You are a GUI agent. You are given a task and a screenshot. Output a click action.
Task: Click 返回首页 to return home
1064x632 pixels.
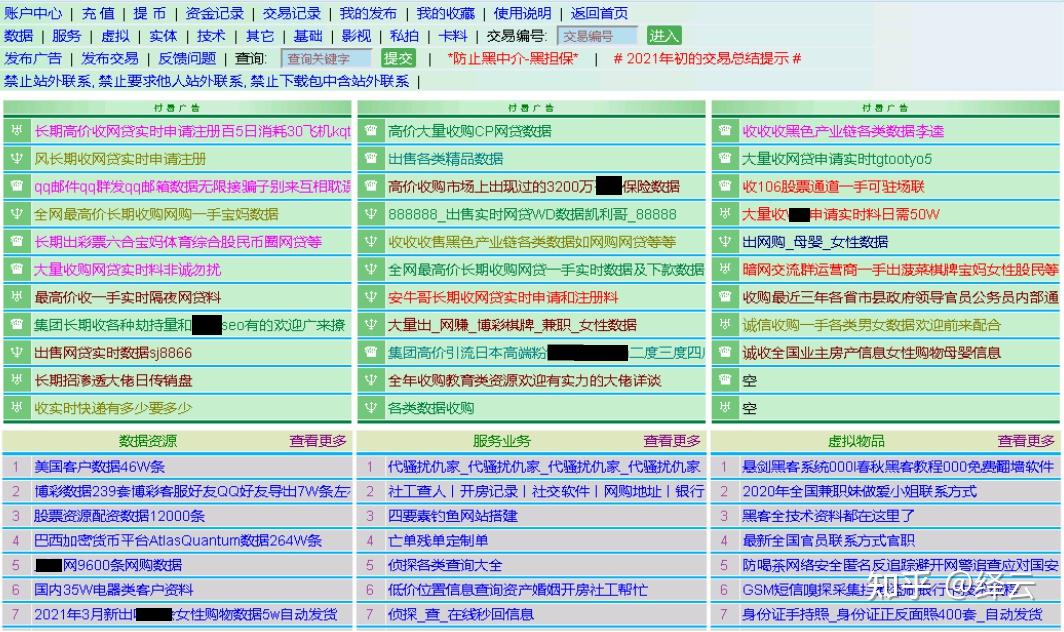(598, 13)
